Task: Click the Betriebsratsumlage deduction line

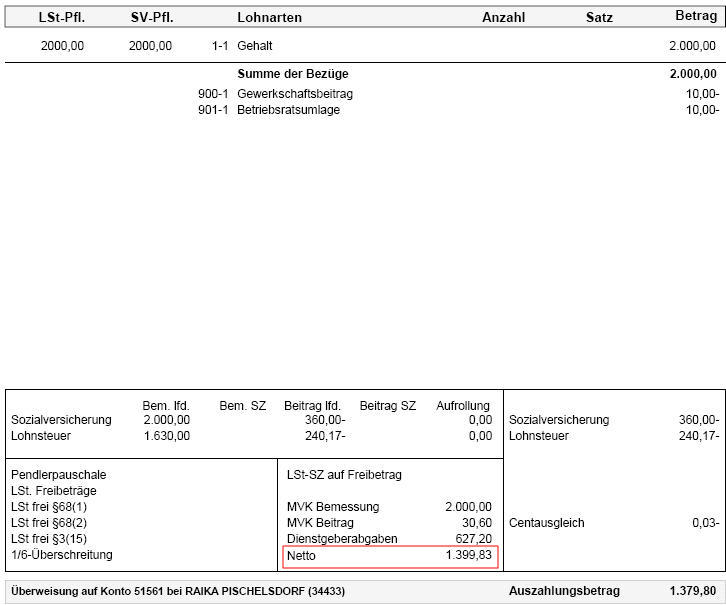Action: 288,110
